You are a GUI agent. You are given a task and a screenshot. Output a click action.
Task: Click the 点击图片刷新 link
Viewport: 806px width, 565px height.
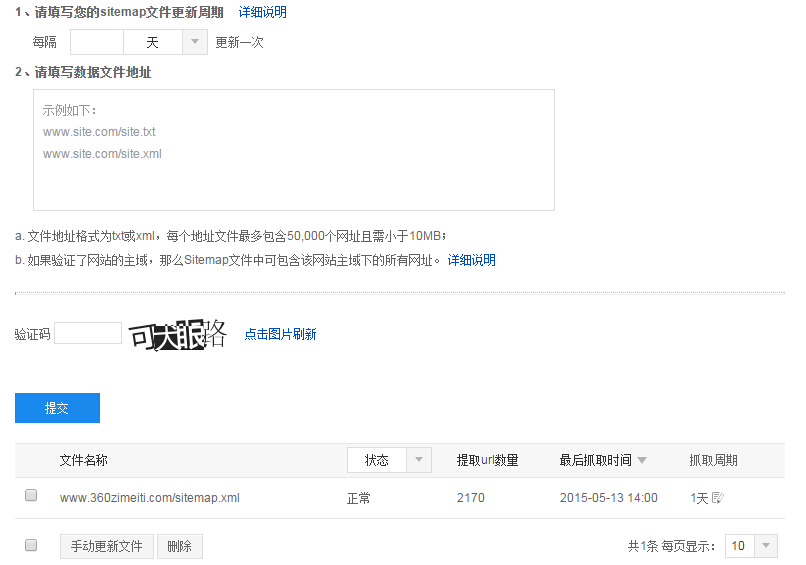click(280, 334)
